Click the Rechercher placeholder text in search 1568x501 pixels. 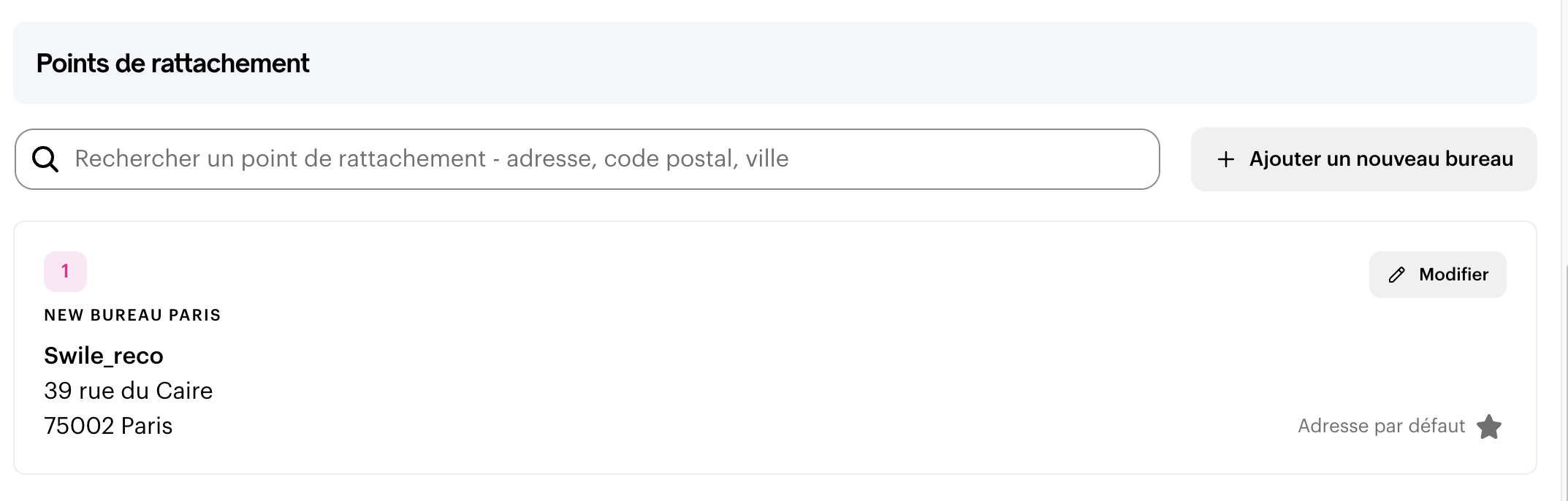432,159
